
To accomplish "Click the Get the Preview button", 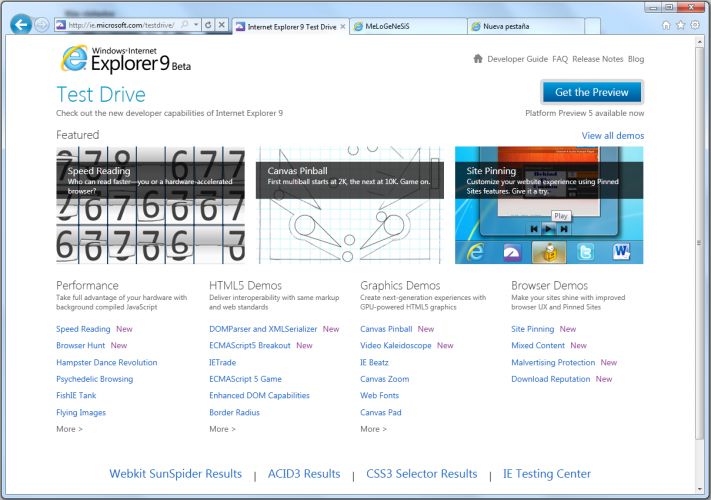I will (592, 92).
